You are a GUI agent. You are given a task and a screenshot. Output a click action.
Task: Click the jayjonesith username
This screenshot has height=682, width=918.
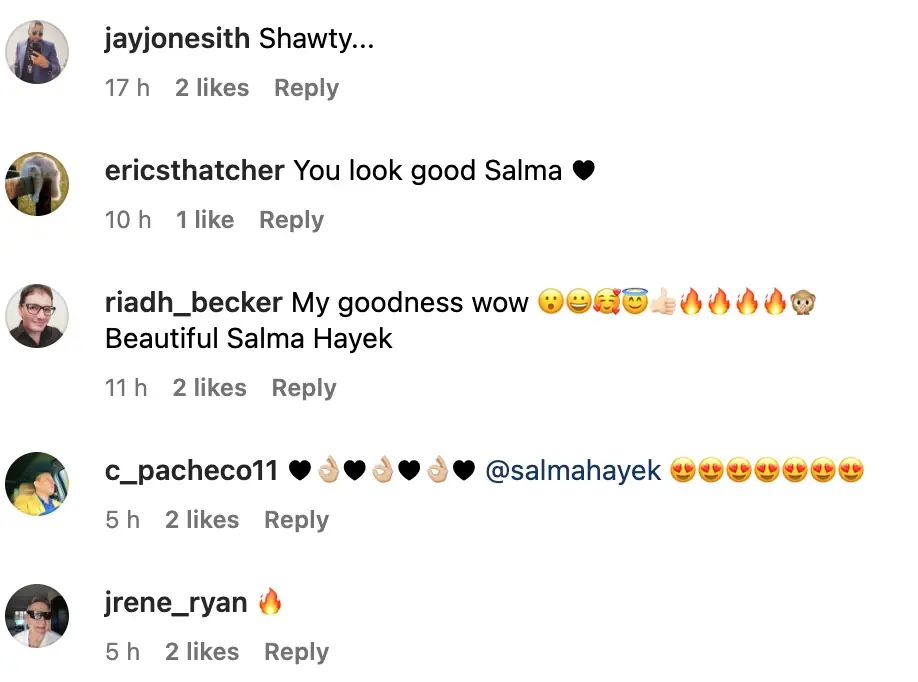[177, 39]
